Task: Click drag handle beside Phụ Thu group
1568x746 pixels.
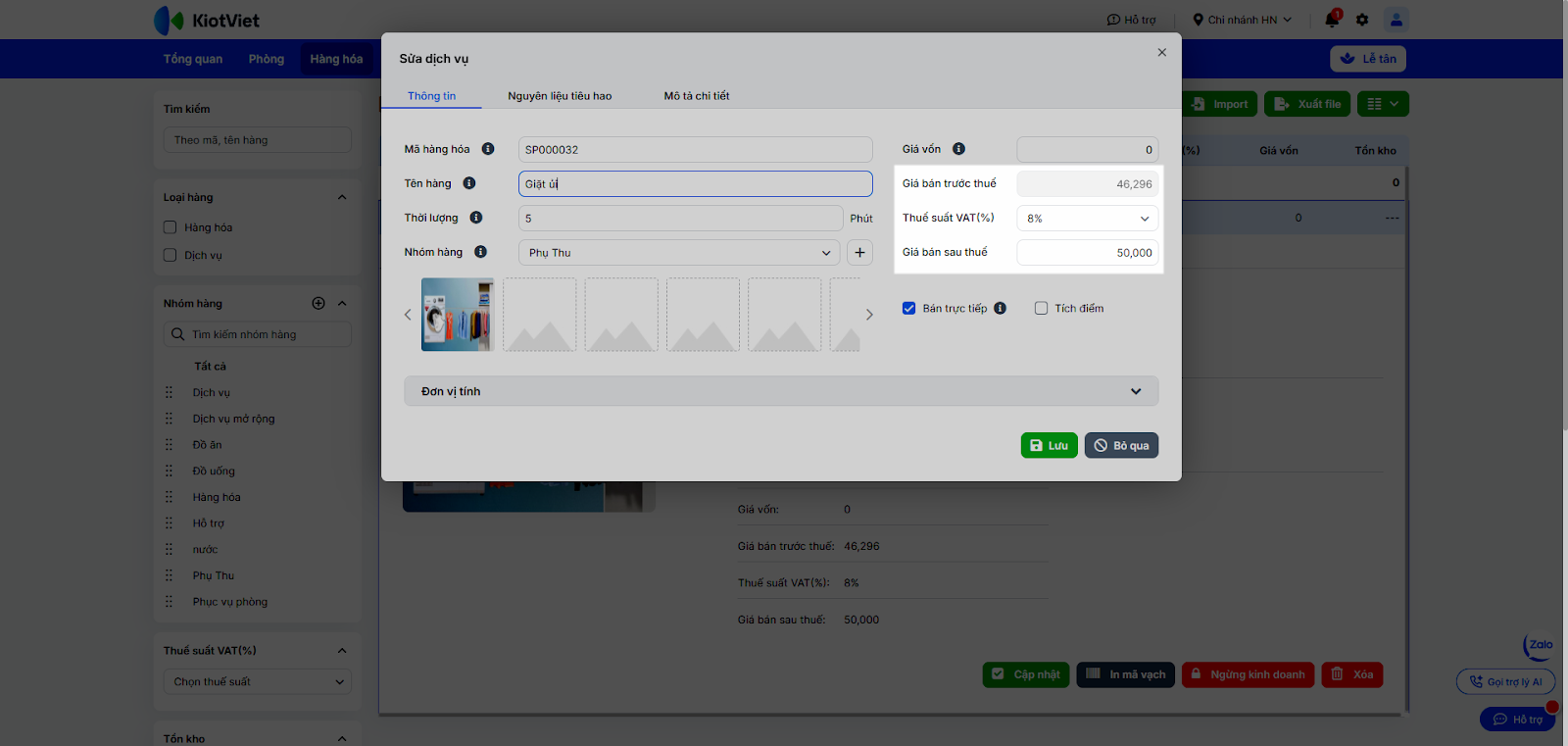Action: 169,575
